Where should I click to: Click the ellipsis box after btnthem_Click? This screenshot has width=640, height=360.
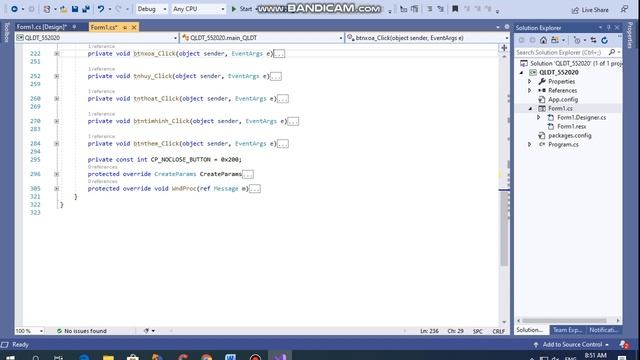pos(282,144)
